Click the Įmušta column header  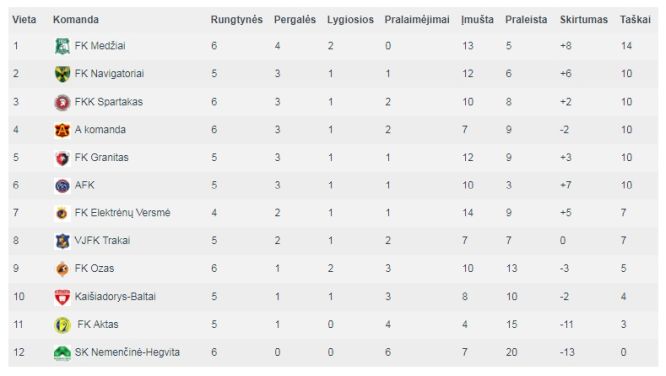coord(477,20)
